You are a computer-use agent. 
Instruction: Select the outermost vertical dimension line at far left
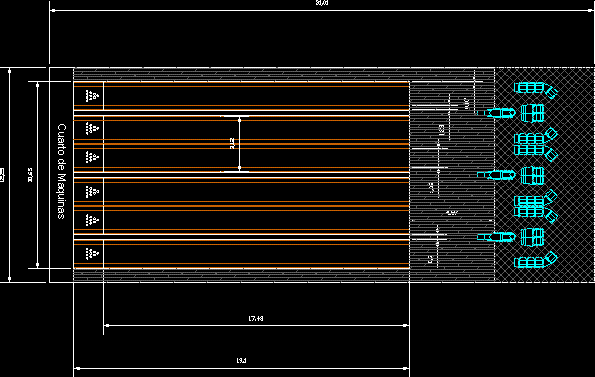(x=9, y=175)
